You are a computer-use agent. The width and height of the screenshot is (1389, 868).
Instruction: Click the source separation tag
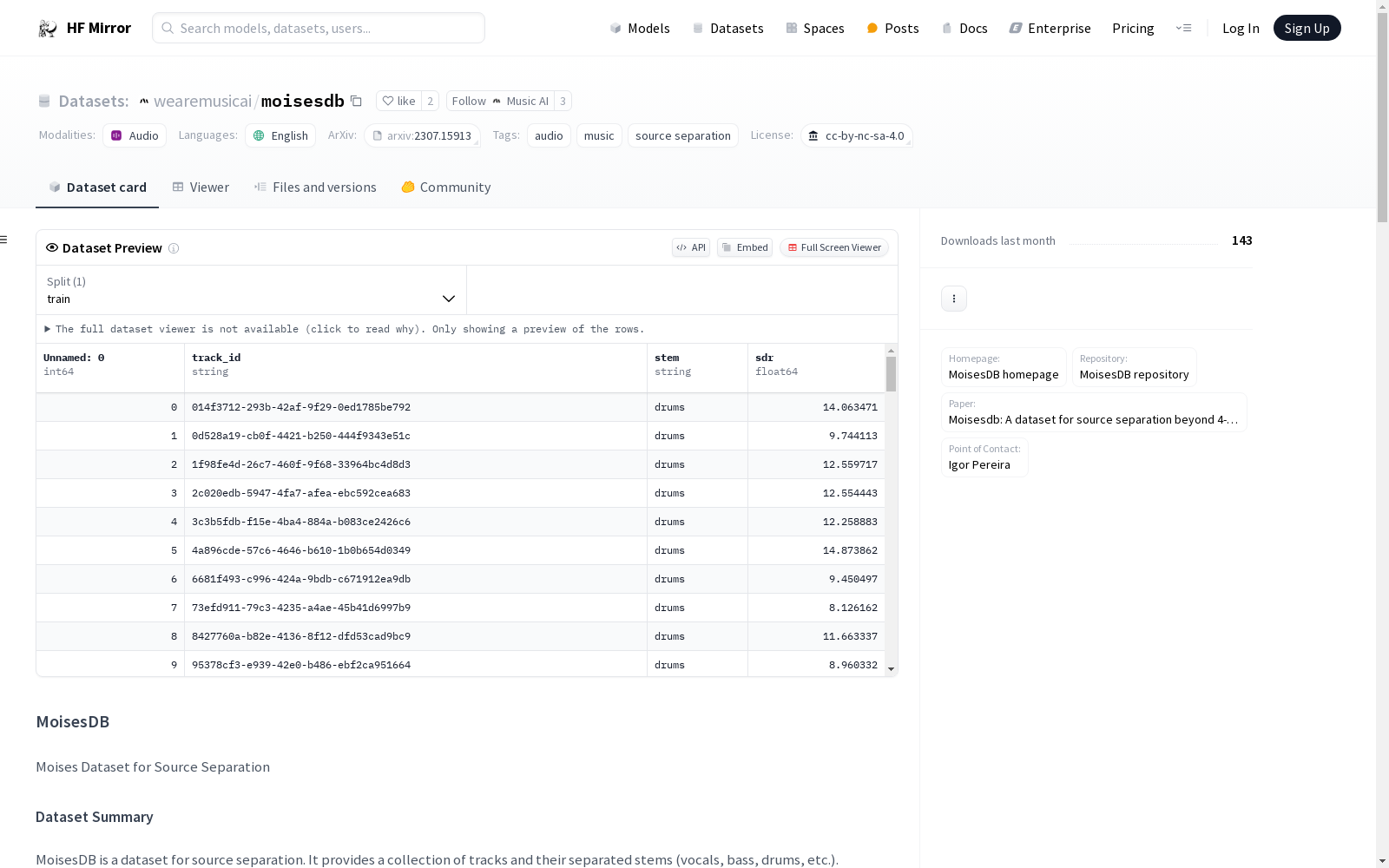coord(683,135)
